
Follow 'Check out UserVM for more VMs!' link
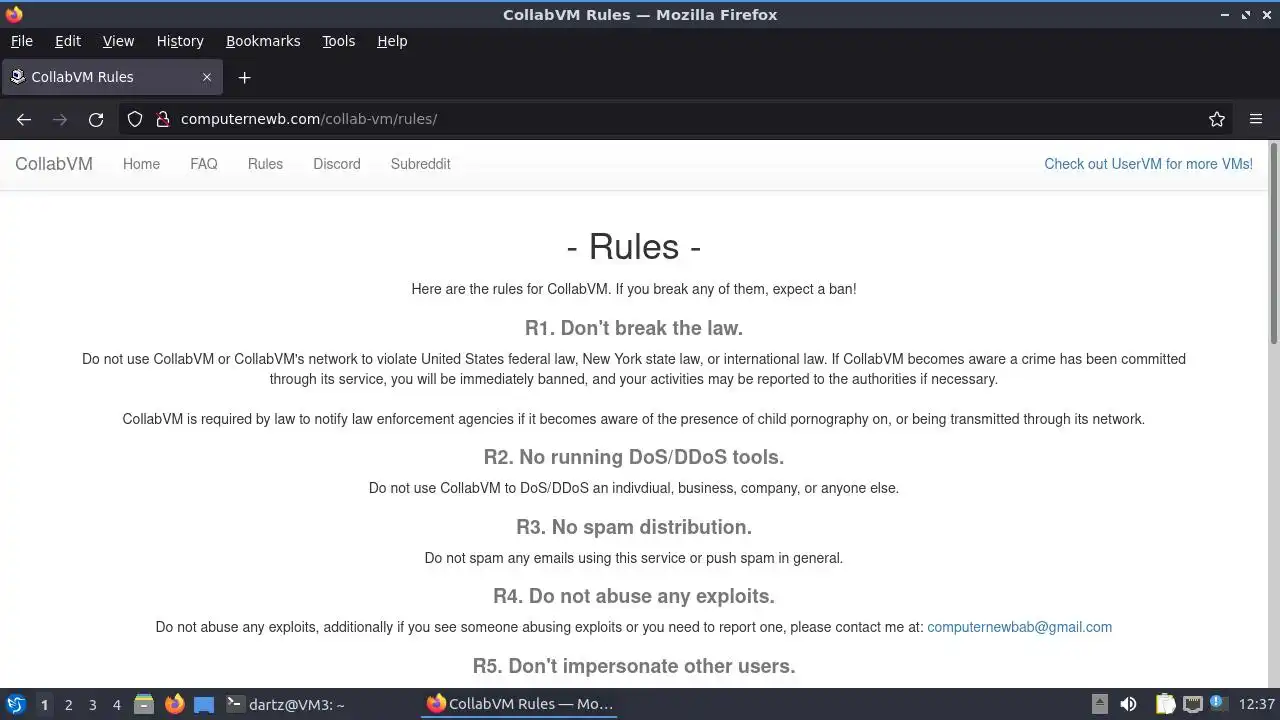(x=1148, y=164)
